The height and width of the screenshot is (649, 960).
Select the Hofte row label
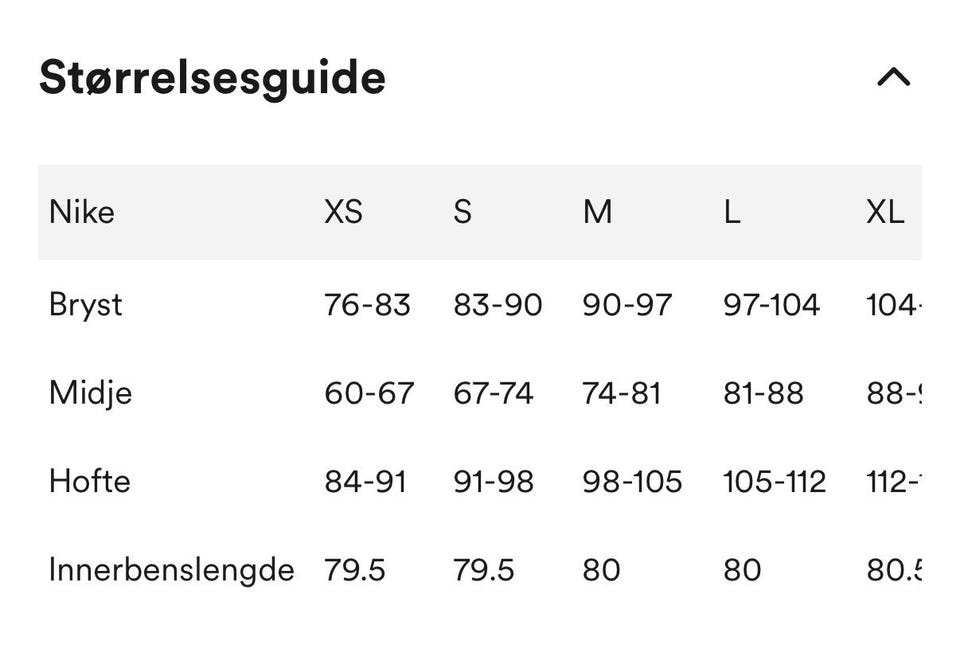(89, 481)
